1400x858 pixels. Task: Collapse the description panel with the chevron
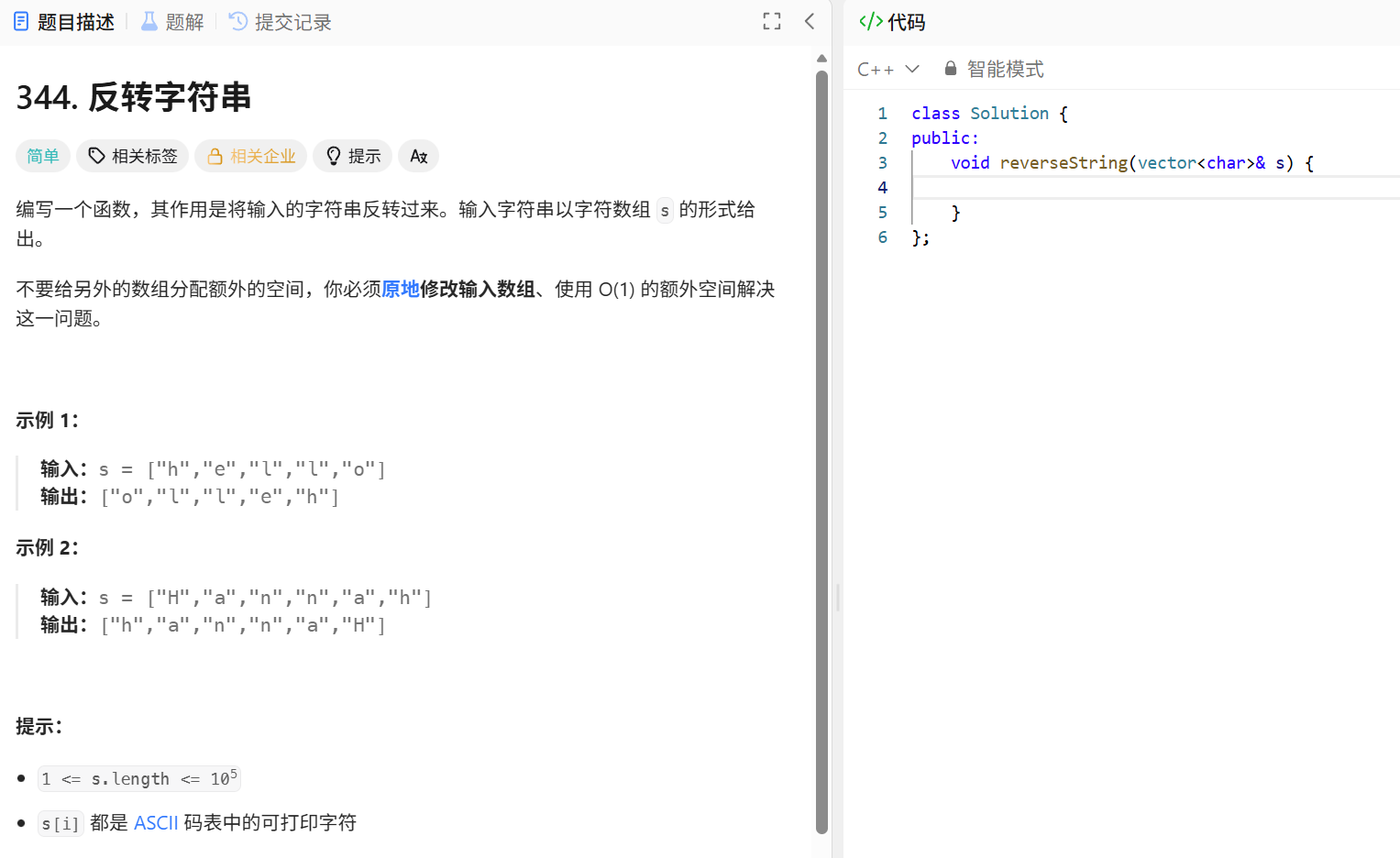[x=808, y=20]
